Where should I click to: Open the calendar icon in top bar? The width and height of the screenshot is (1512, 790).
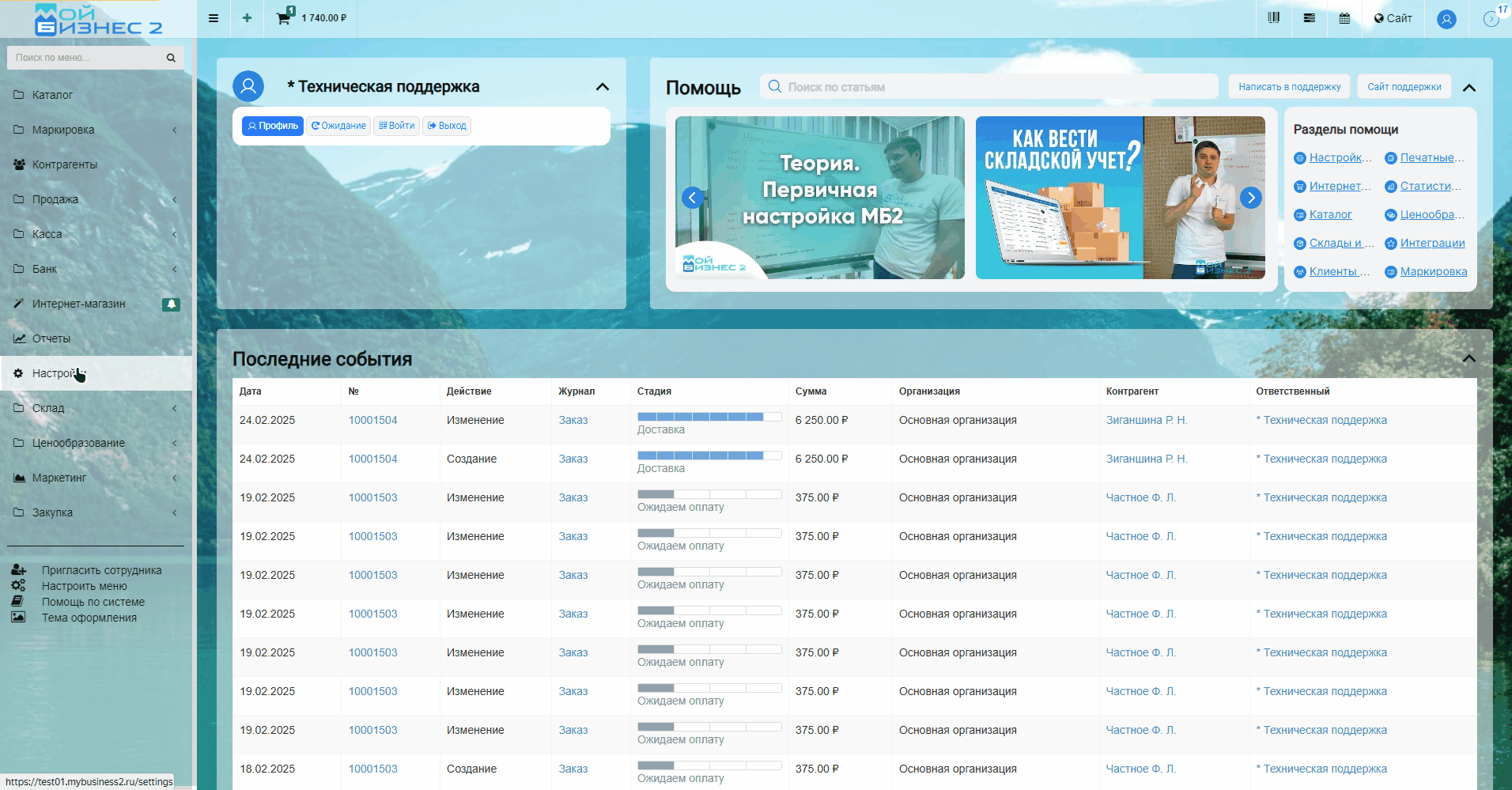click(x=1344, y=18)
